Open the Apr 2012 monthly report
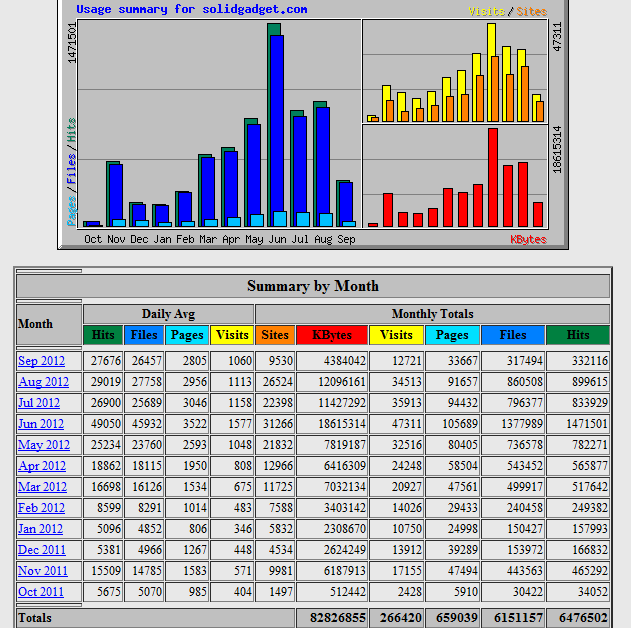The height and width of the screenshot is (628, 631). coord(42,466)
